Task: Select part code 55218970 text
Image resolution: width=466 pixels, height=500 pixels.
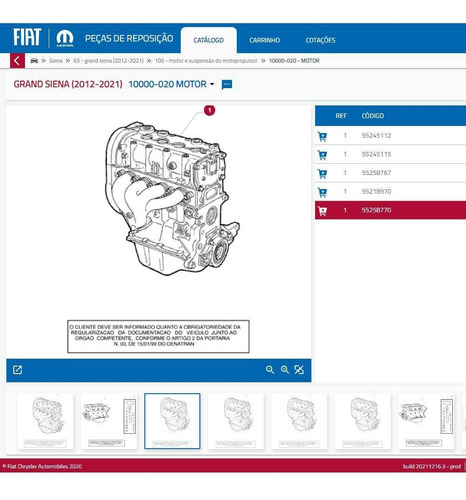Action: 376,192
